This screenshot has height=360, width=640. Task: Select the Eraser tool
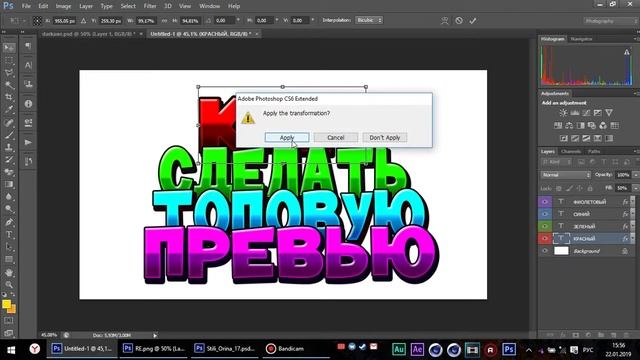(9, 172)
